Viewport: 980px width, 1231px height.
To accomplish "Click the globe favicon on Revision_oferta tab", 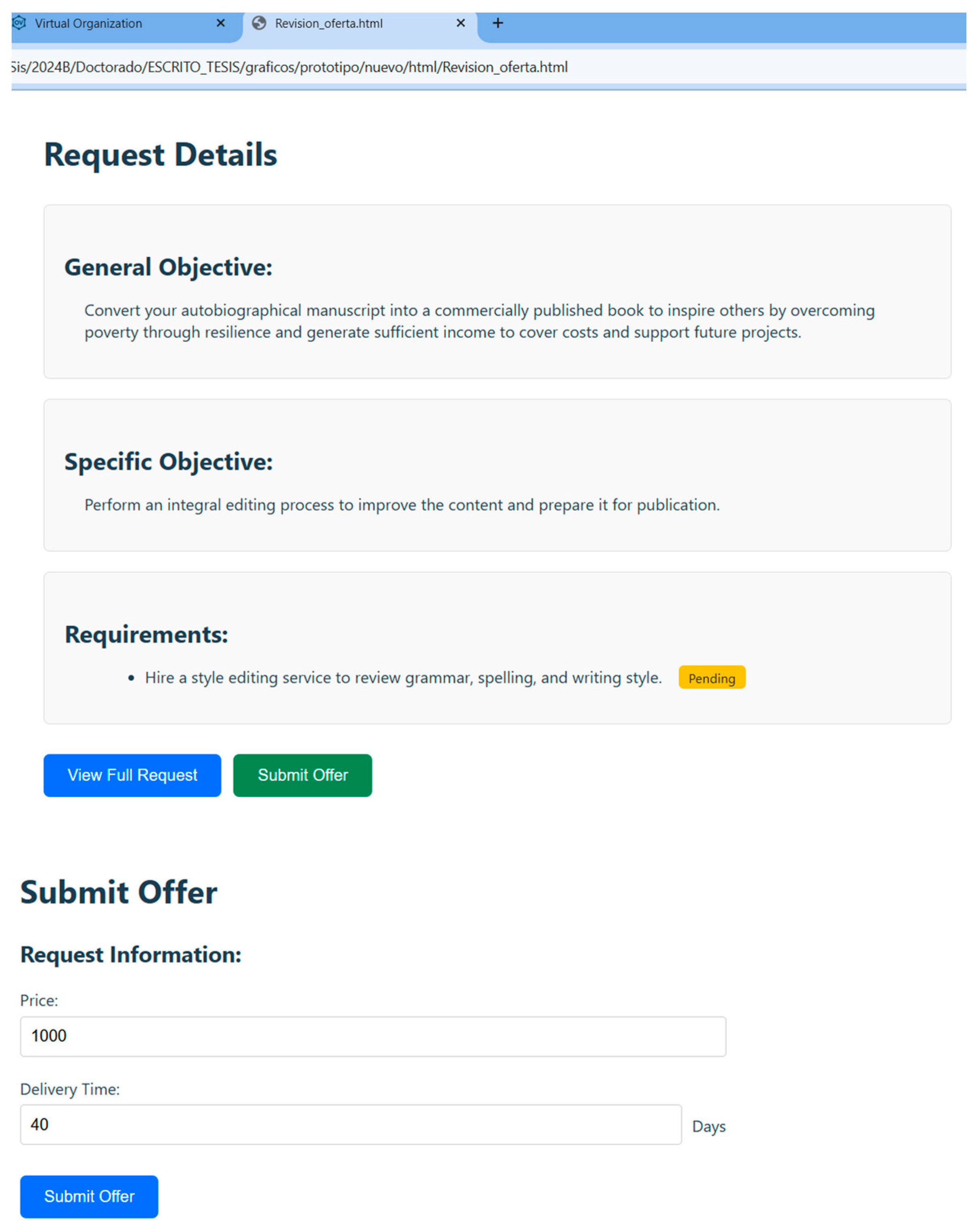I will tap(259, 23).
